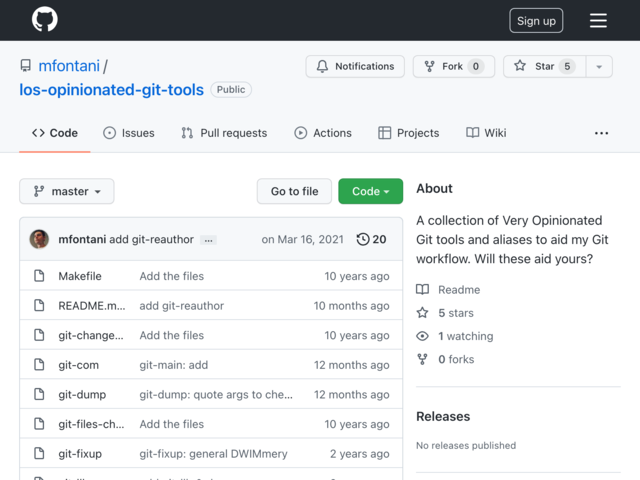View the commit history clock icon
Screen dimensions: 640x480
363,239
